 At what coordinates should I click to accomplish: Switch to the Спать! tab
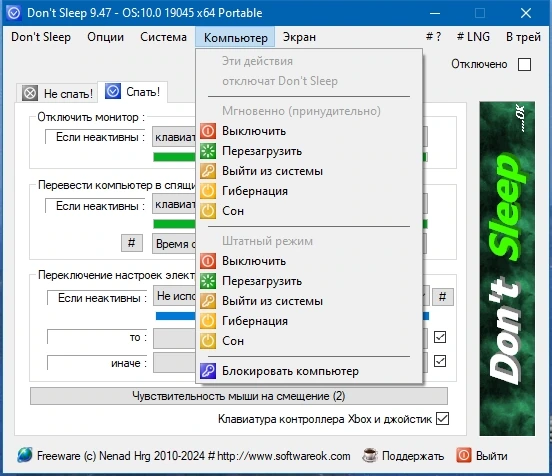pos(133,92)
